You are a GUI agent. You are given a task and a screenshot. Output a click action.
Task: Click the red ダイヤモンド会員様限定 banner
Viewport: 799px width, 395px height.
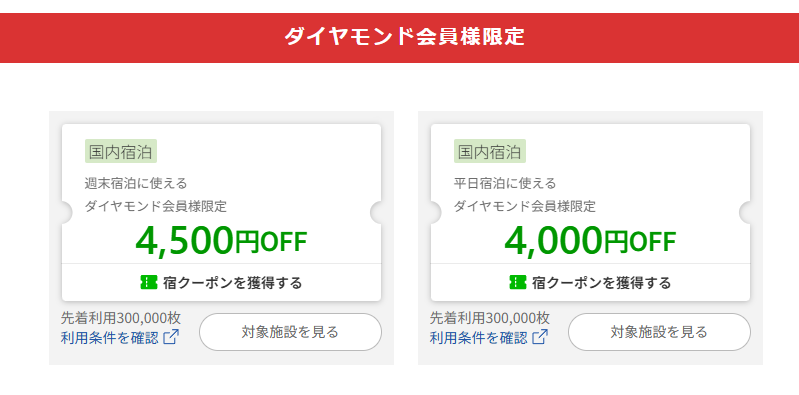[x=400, y=38]
